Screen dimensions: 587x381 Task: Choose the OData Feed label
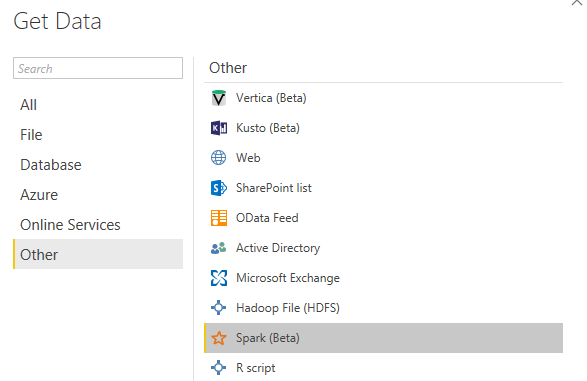click(x=267, y=218)
